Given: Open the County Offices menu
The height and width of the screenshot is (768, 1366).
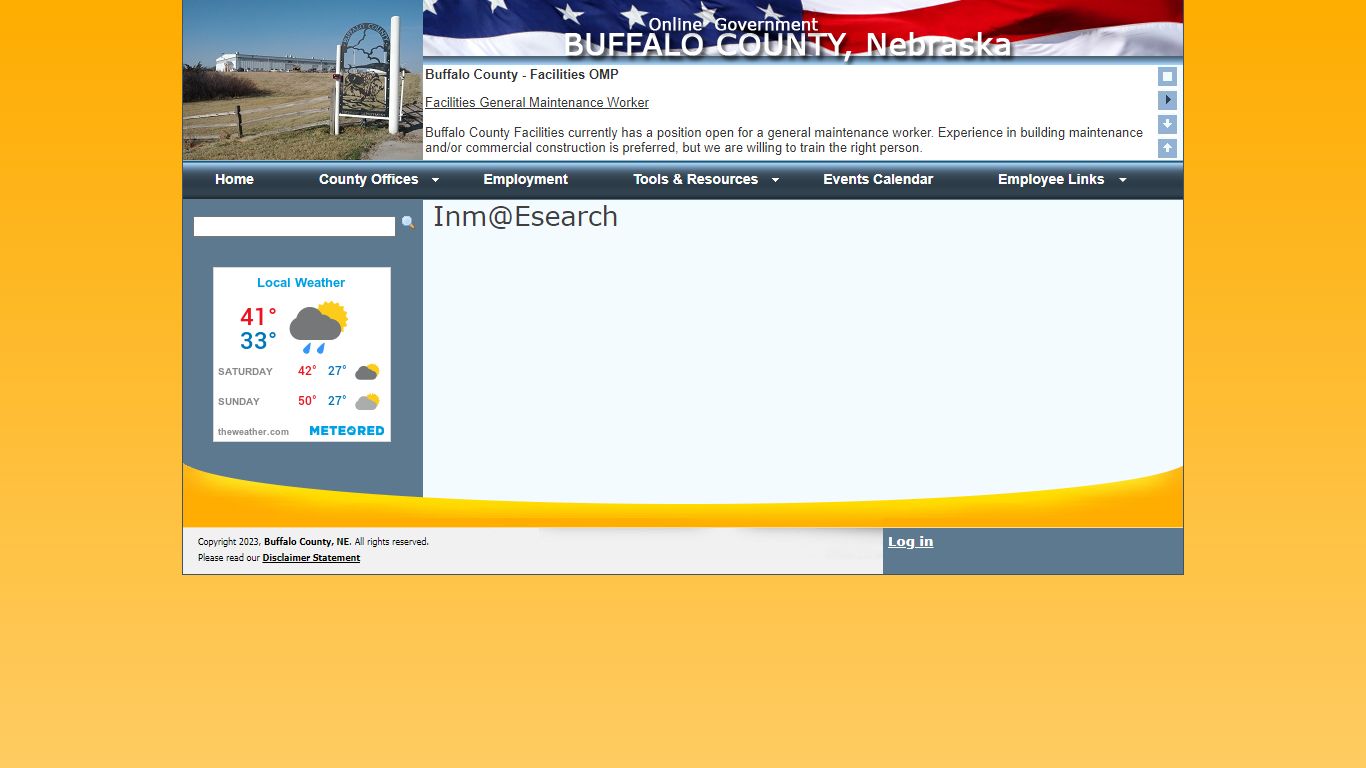Looking at the screenshot, I should (x=369, y=179).
